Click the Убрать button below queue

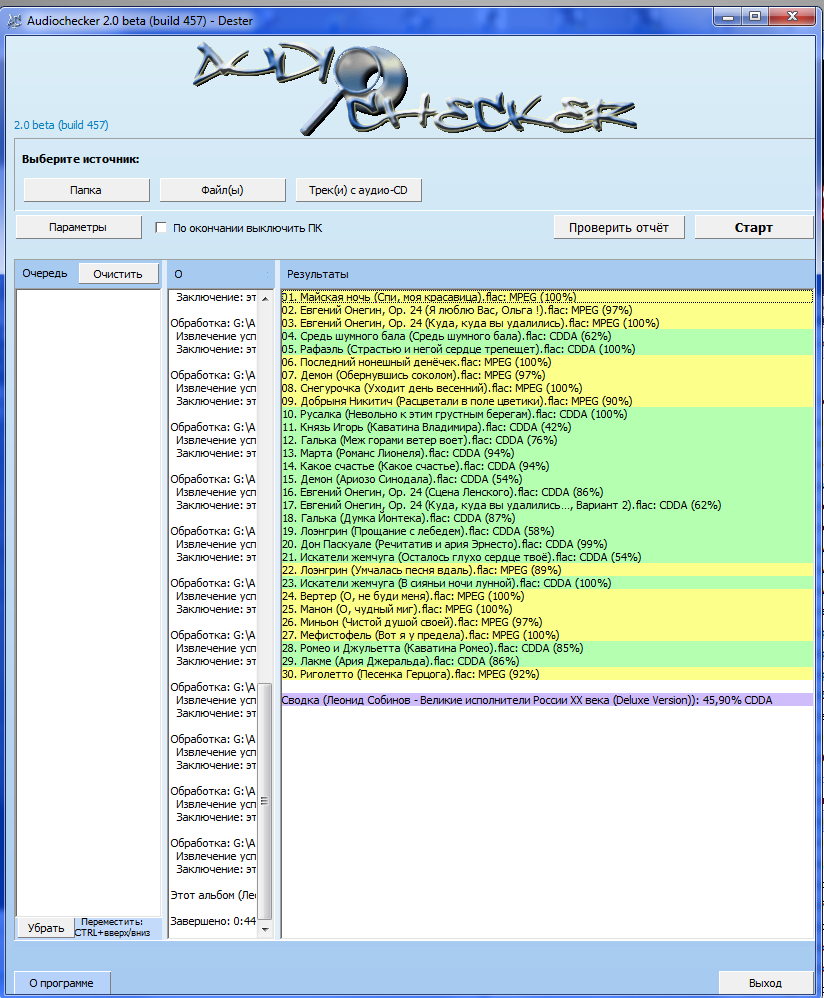[45, 927]
